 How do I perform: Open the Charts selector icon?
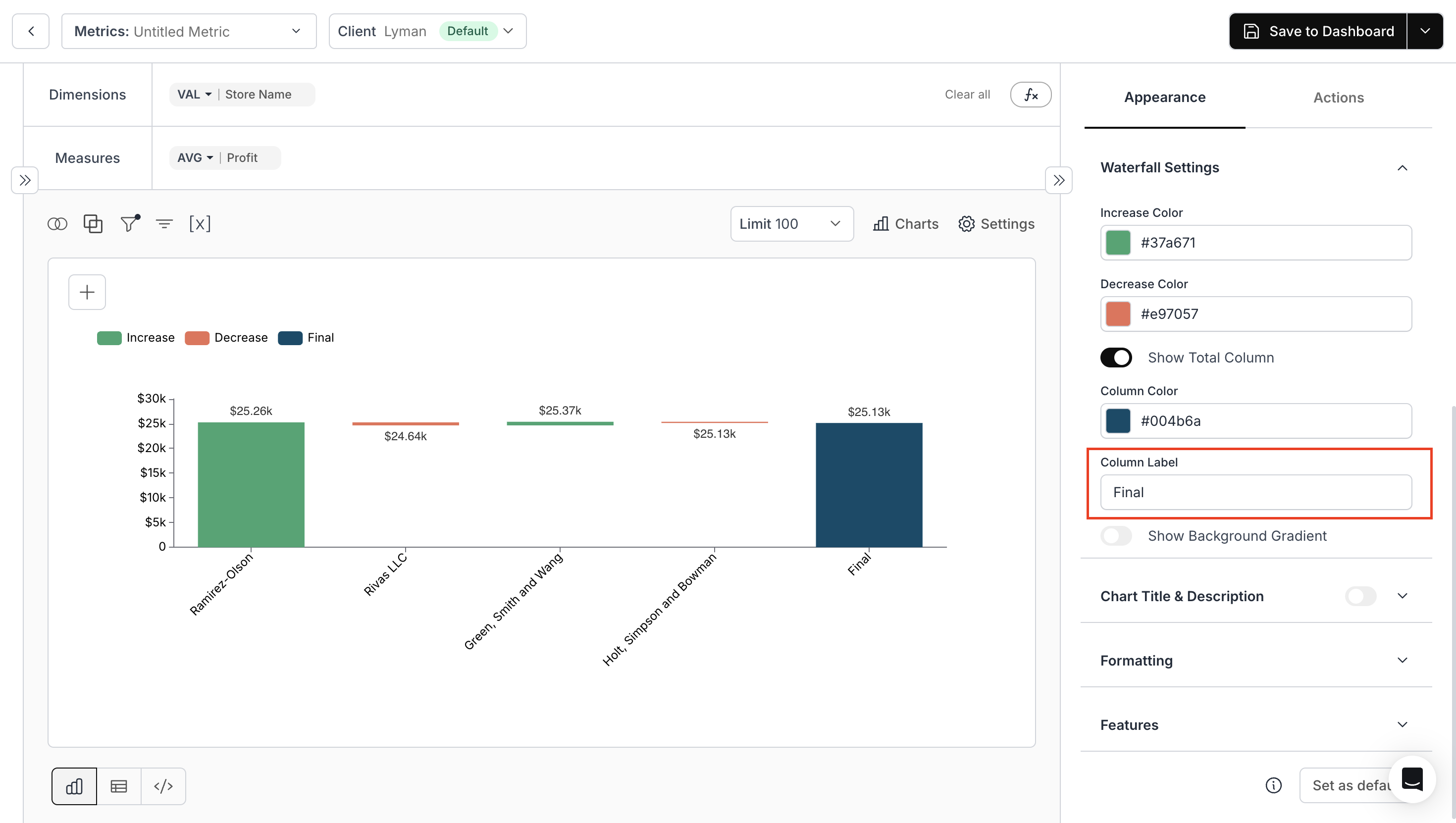click(905, 224)
